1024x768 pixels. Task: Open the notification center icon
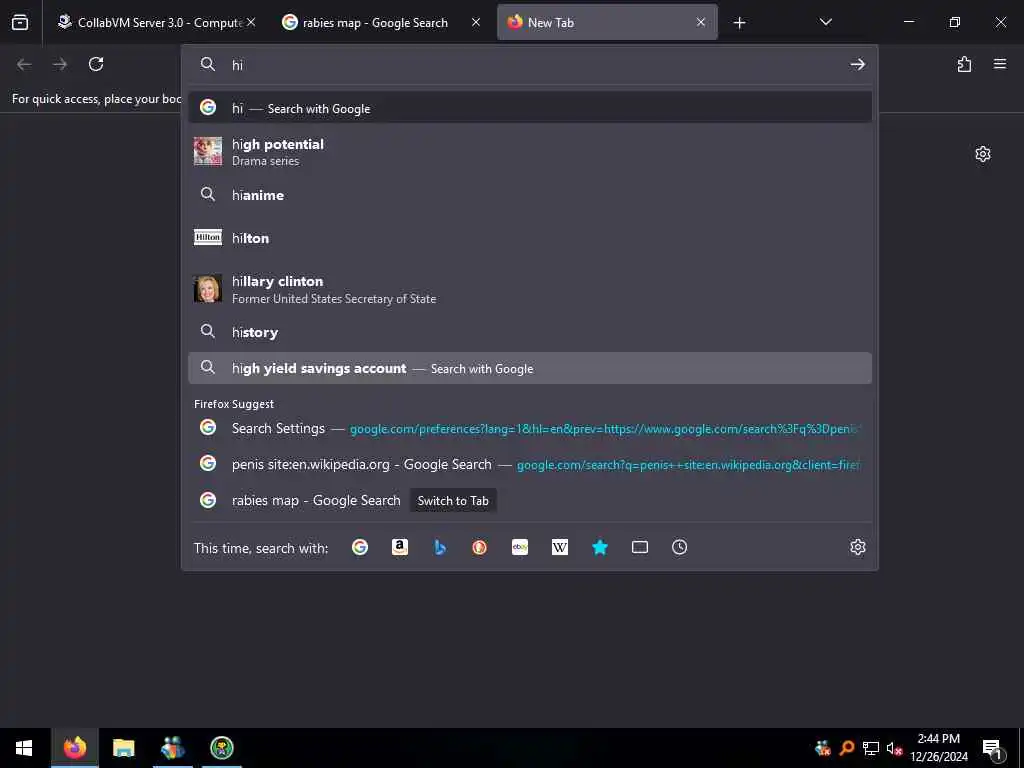992,748
